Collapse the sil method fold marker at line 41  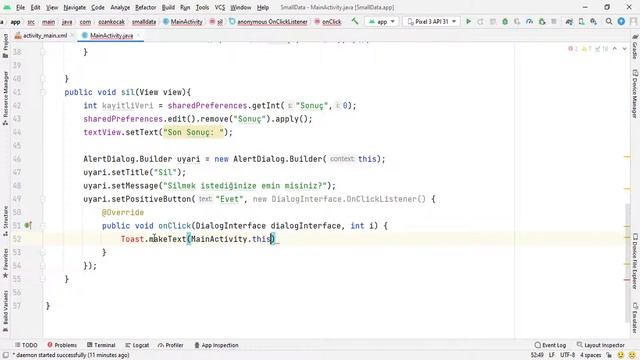[43, 92]
